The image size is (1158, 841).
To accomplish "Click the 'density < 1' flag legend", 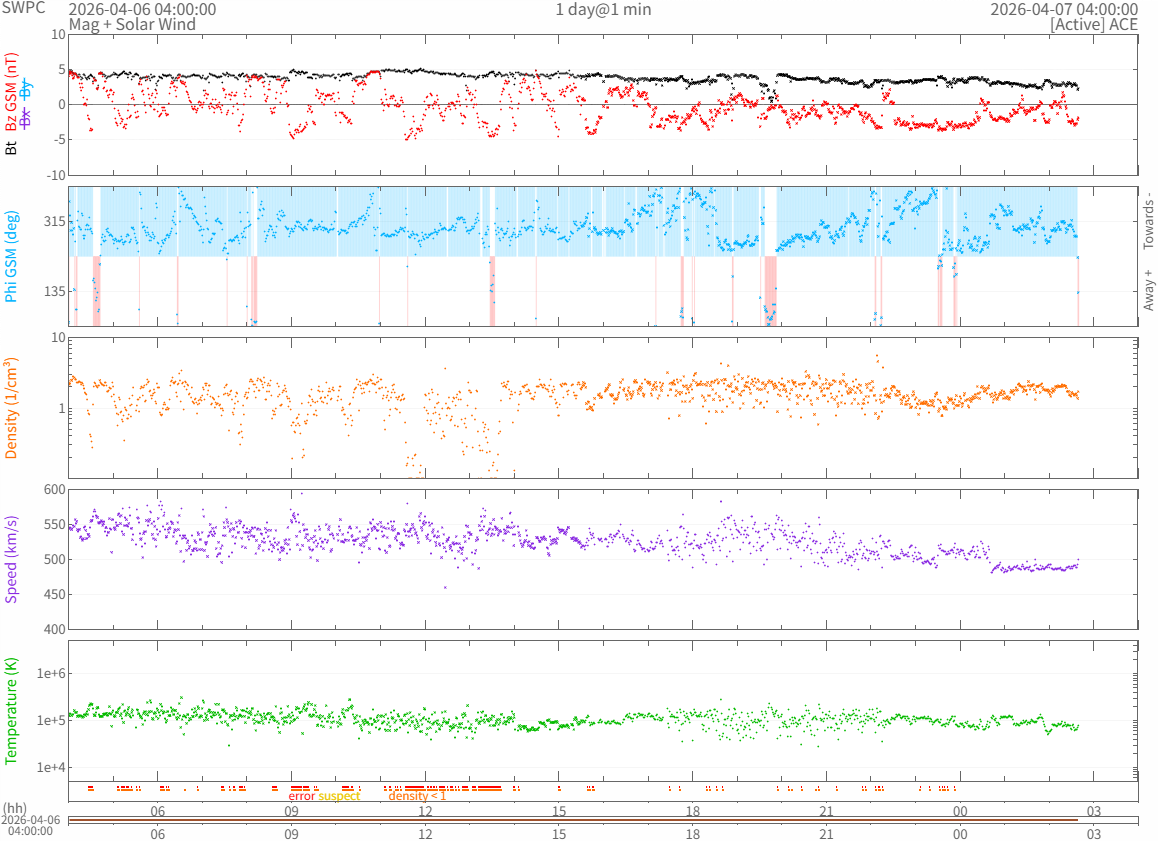I will point(417,796).
